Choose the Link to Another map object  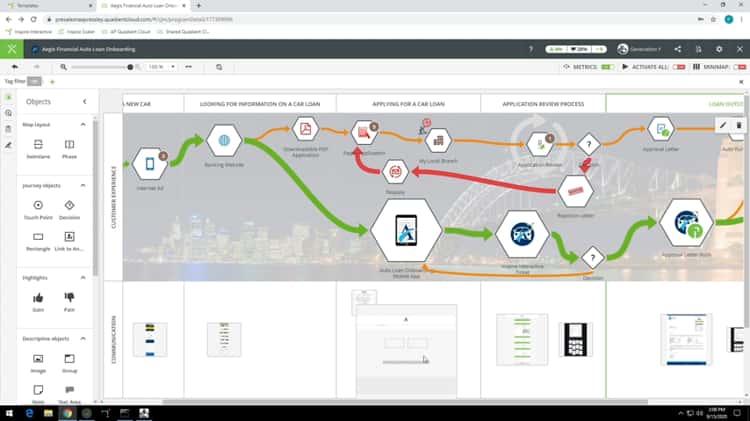pyautogui.click(x=69, y=241)
